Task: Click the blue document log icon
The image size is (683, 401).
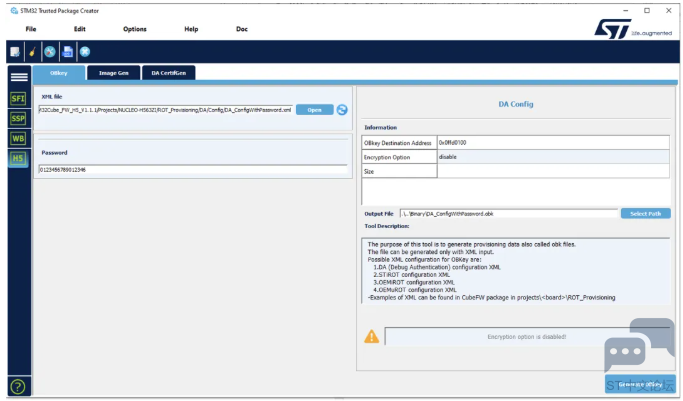Action: coord(68,52)
